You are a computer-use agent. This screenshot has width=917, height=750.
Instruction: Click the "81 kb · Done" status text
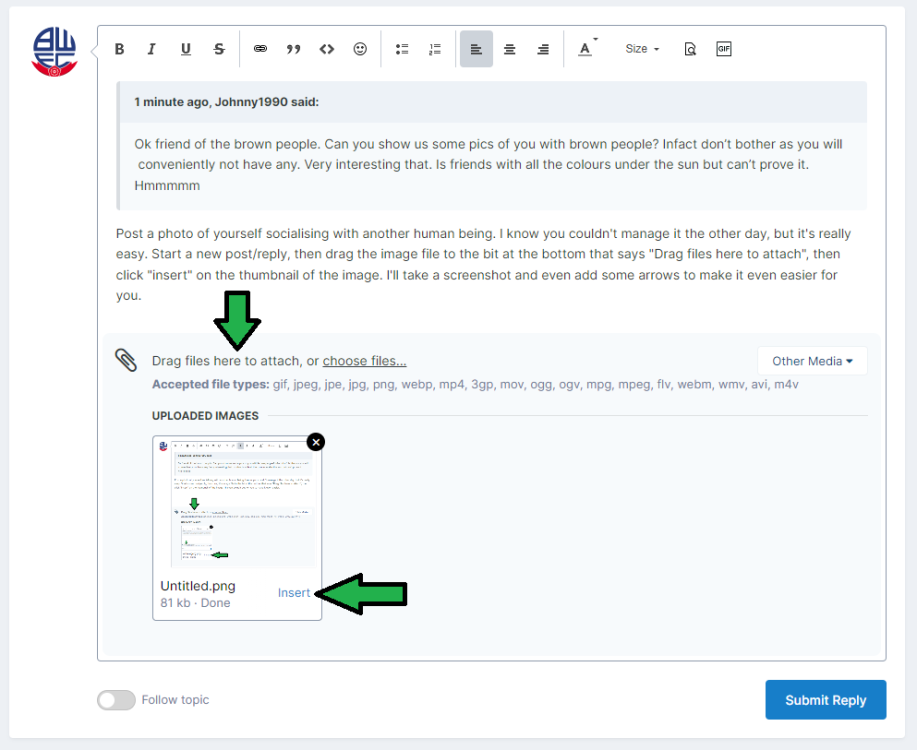pyautogui.click(x=195, y=603)
